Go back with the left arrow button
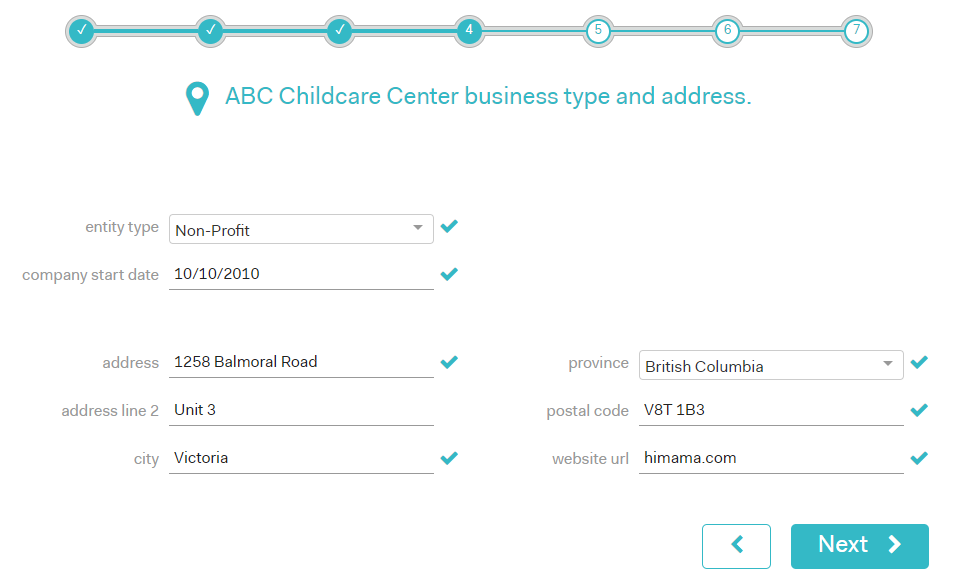Screen dimensions: 959x581 736,546
